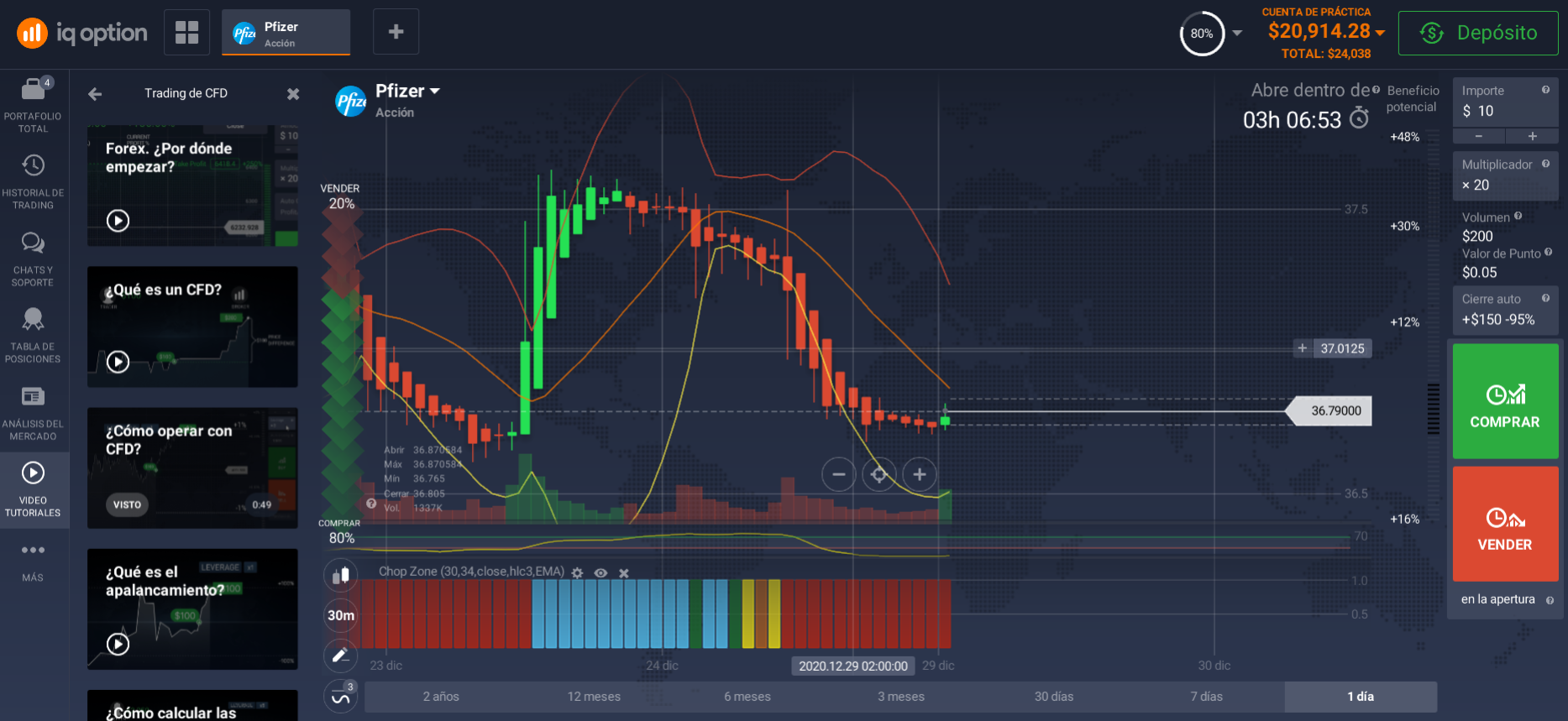Select the 30 días range
Image resolution: width=1568 pixels, height=721 pixels.
[1054, 697]
